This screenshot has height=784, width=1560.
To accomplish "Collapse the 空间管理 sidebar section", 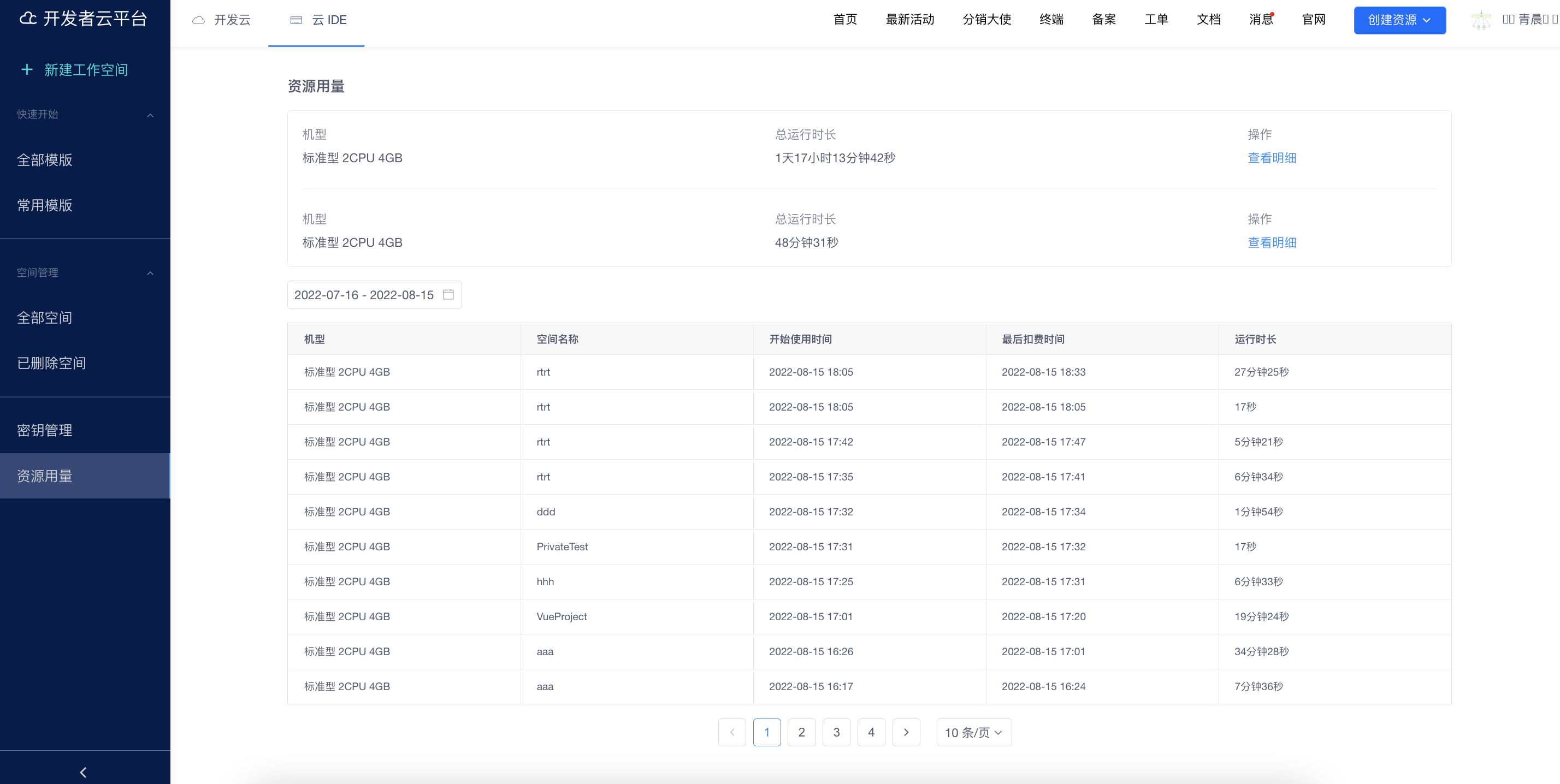I will tap(150, 273).
